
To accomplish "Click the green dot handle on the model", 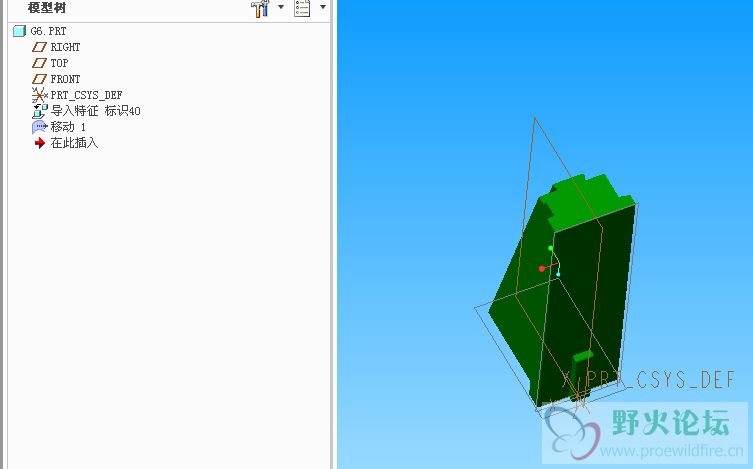I will 551,248.
